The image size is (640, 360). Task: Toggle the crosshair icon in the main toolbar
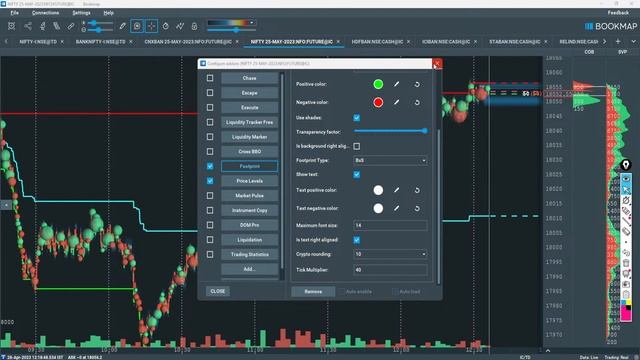coord(151,26)
